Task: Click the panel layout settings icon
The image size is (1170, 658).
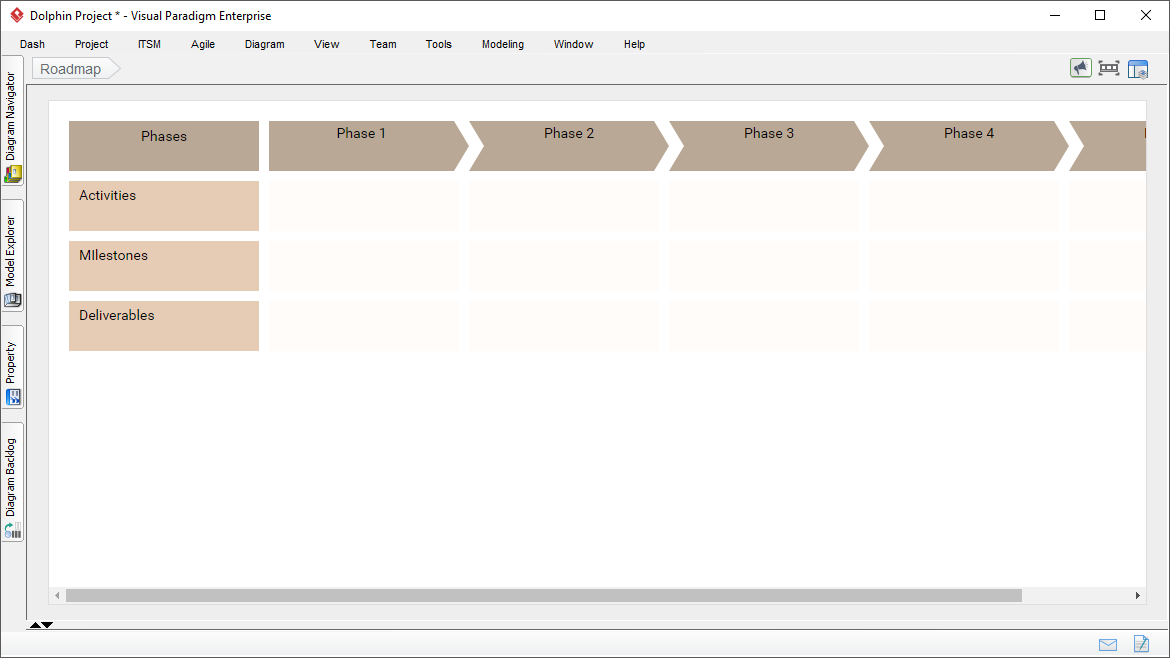Action: (x=1137, y=69)
